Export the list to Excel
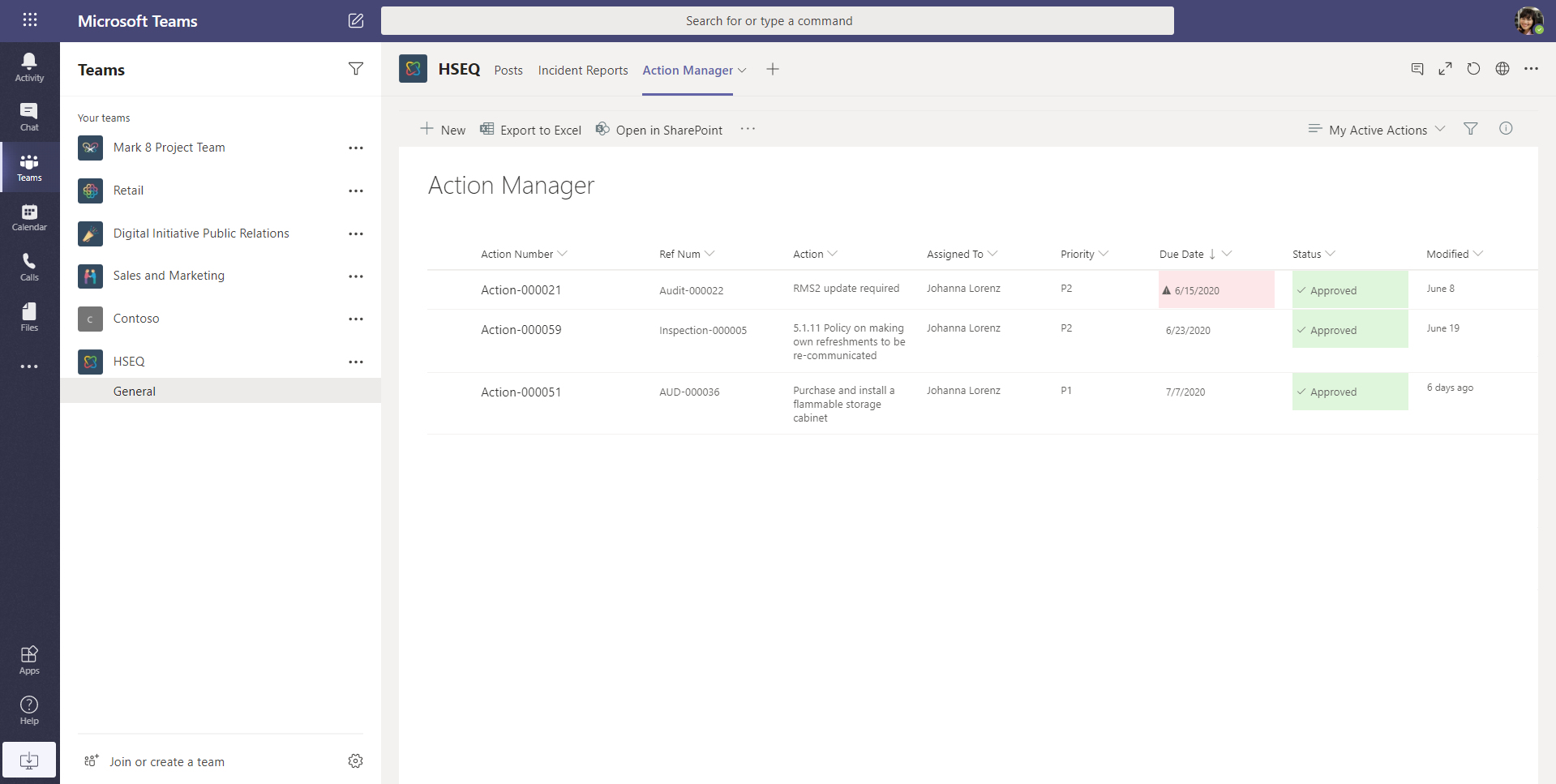This screenshot has width=1556, height=784. (x=530, y=130)
